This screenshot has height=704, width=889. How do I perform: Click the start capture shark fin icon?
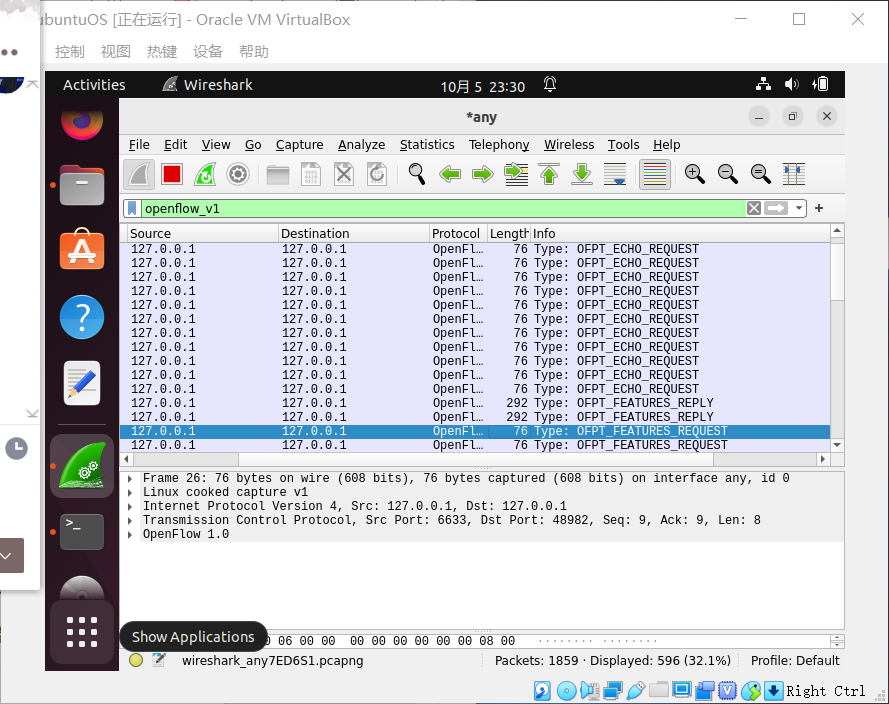click(x=139, y=174)
